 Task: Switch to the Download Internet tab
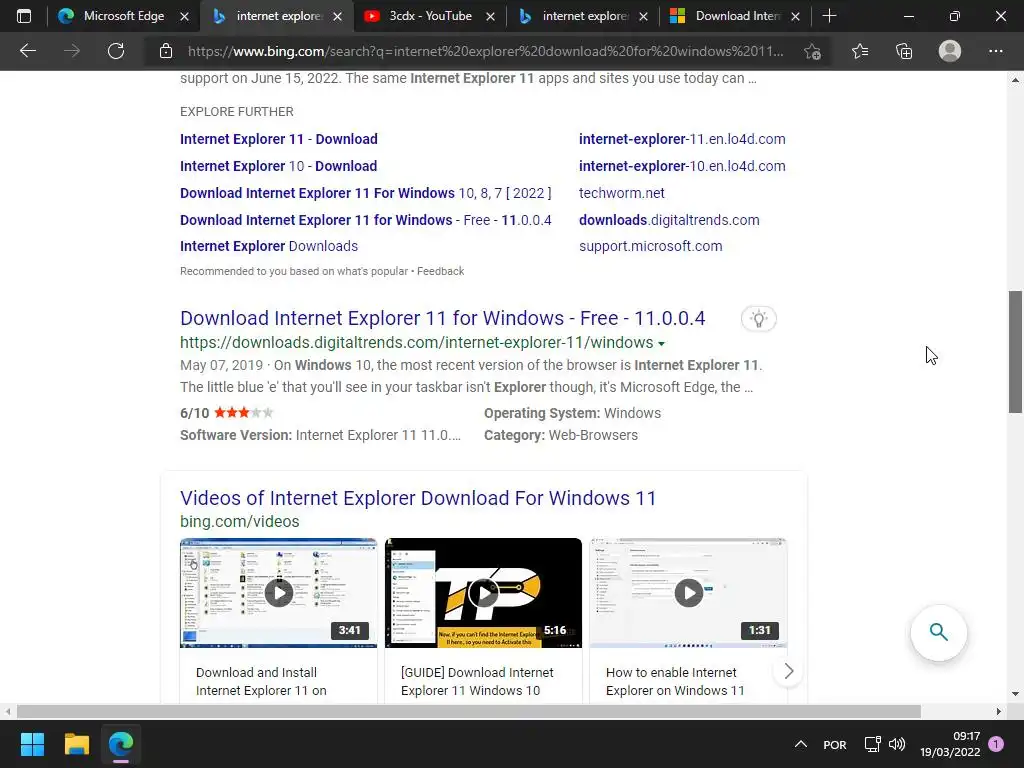pos(735,16)
